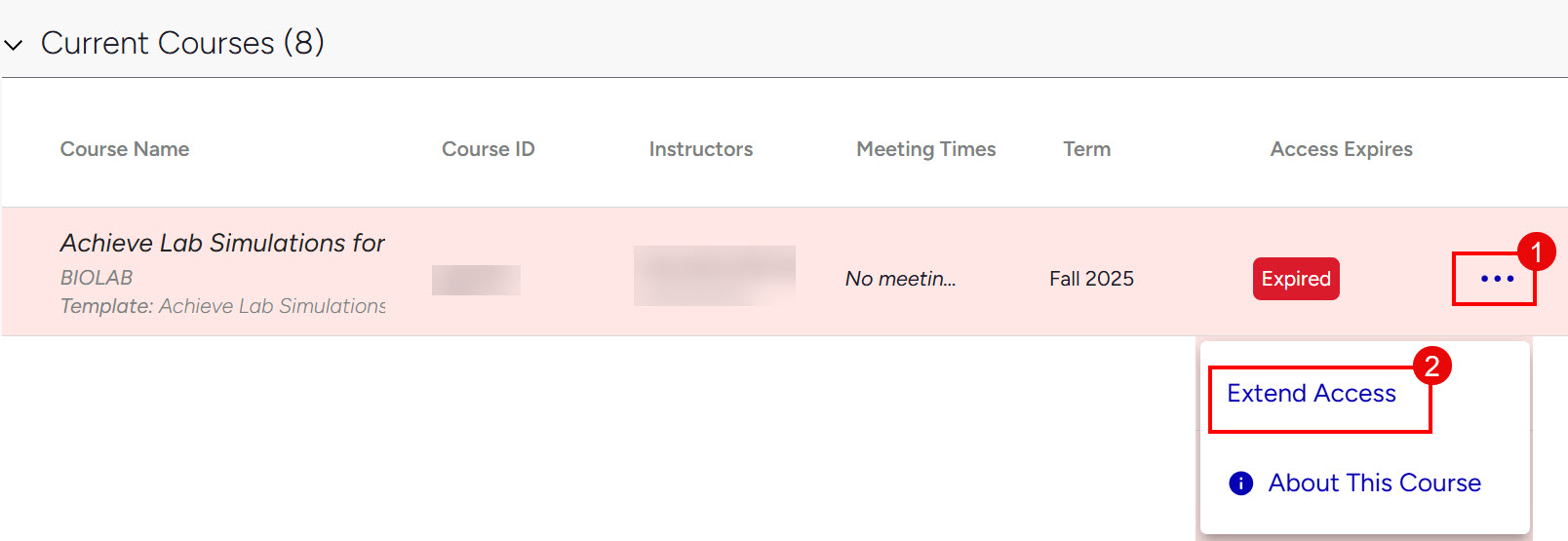Screen dimensions: 1568x541
Task: Open the three-dot course options menu
Action: tap(1496, 279)
